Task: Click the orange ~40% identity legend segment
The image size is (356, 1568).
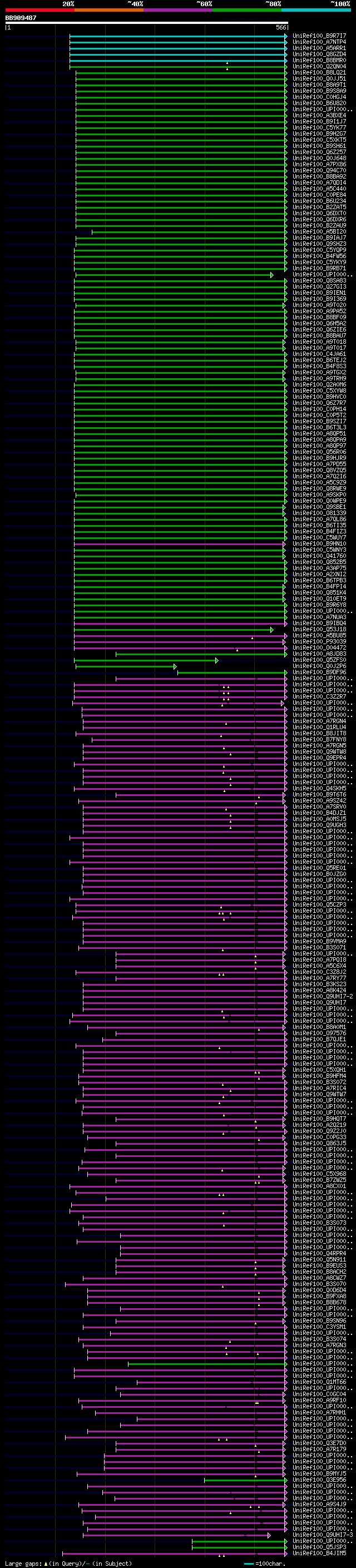Action: coord(109,10)
